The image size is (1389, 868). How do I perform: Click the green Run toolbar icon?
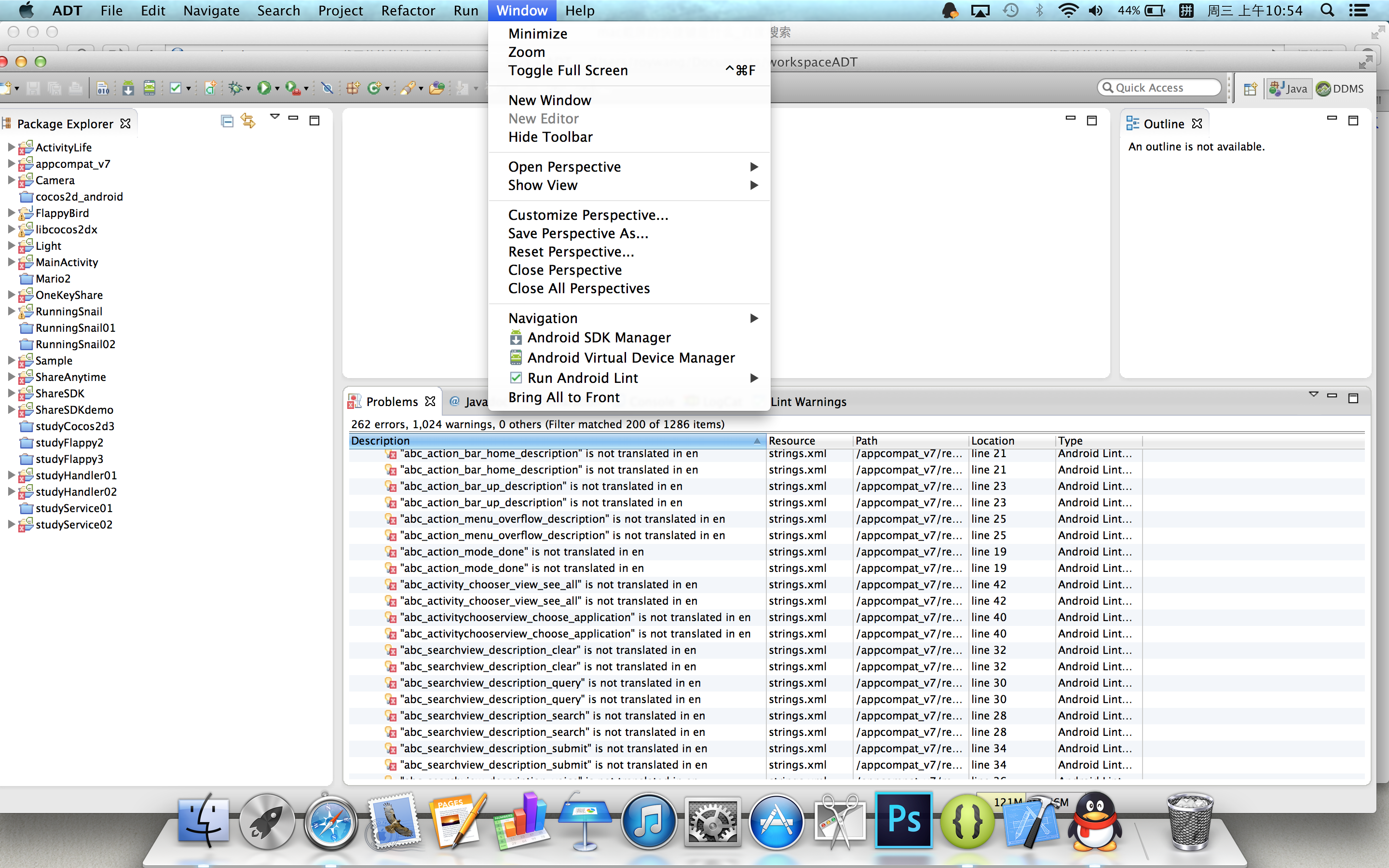[263, 88]
